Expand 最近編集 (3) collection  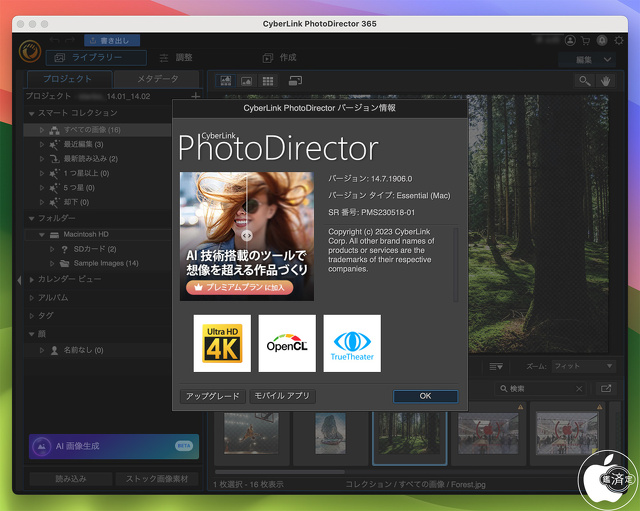pyautogui.click(x=42, y=144)
